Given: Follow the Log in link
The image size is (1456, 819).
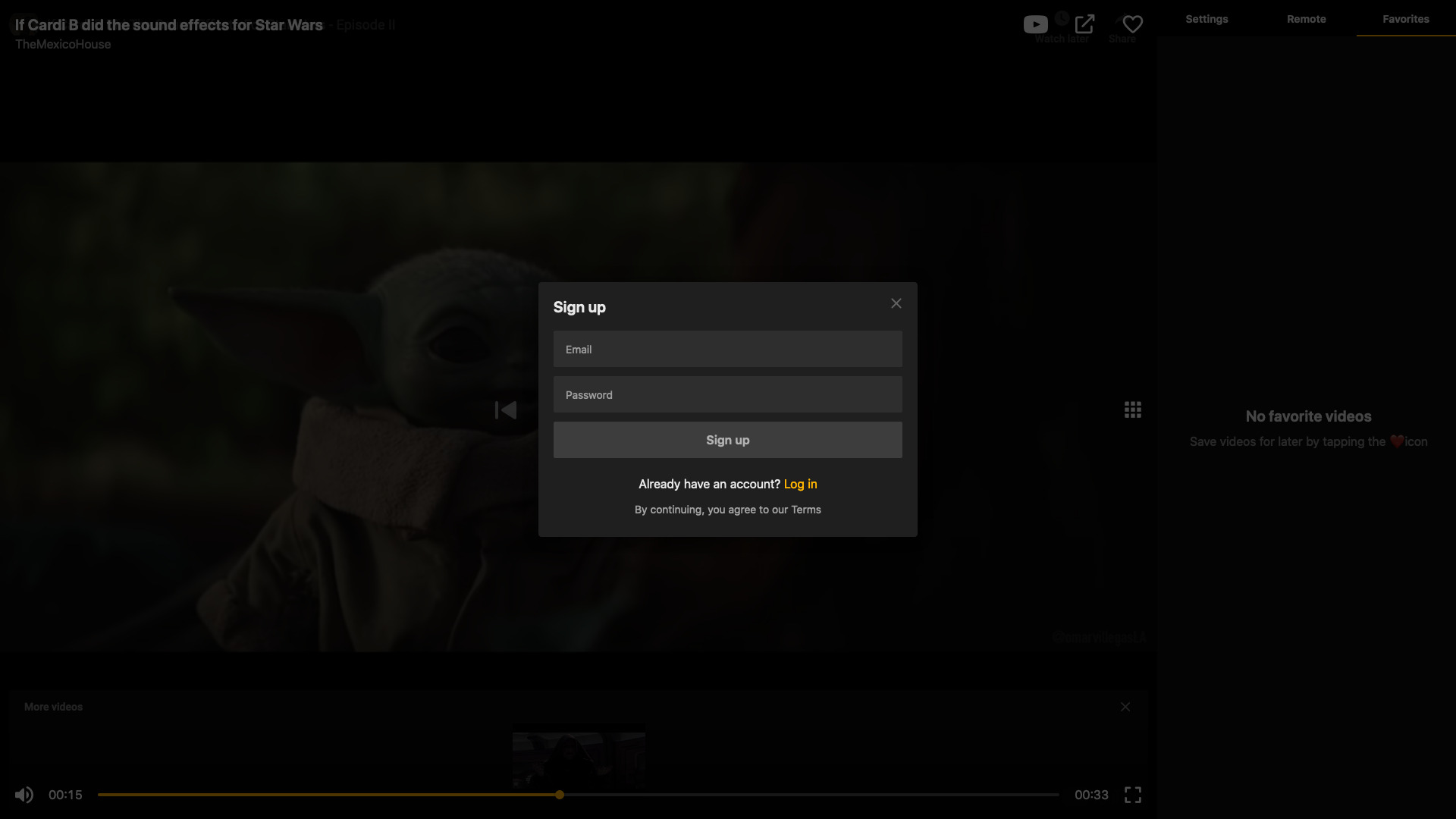Looking at the screenshot, I should 800,484.
